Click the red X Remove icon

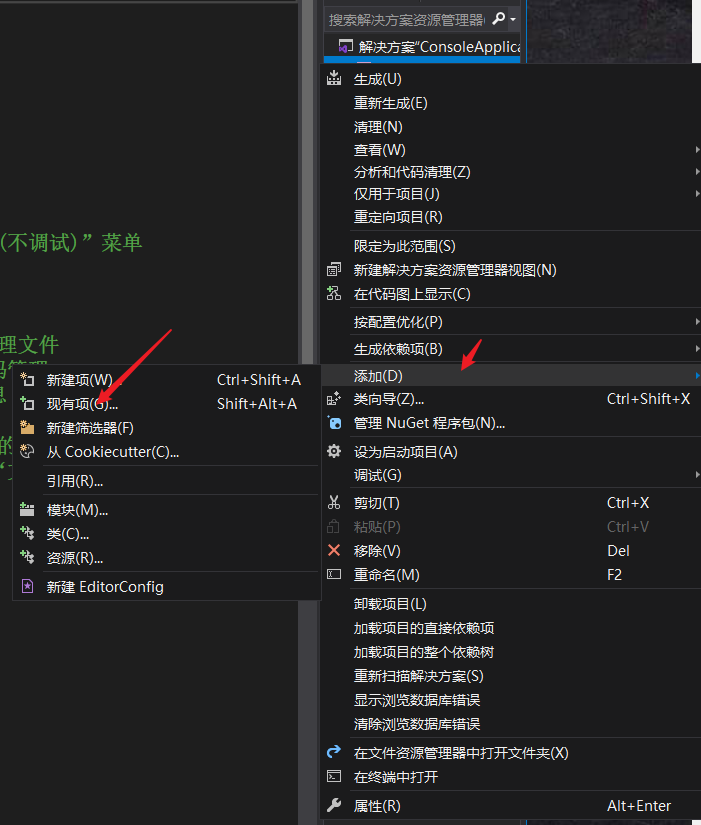coord(334,550)
